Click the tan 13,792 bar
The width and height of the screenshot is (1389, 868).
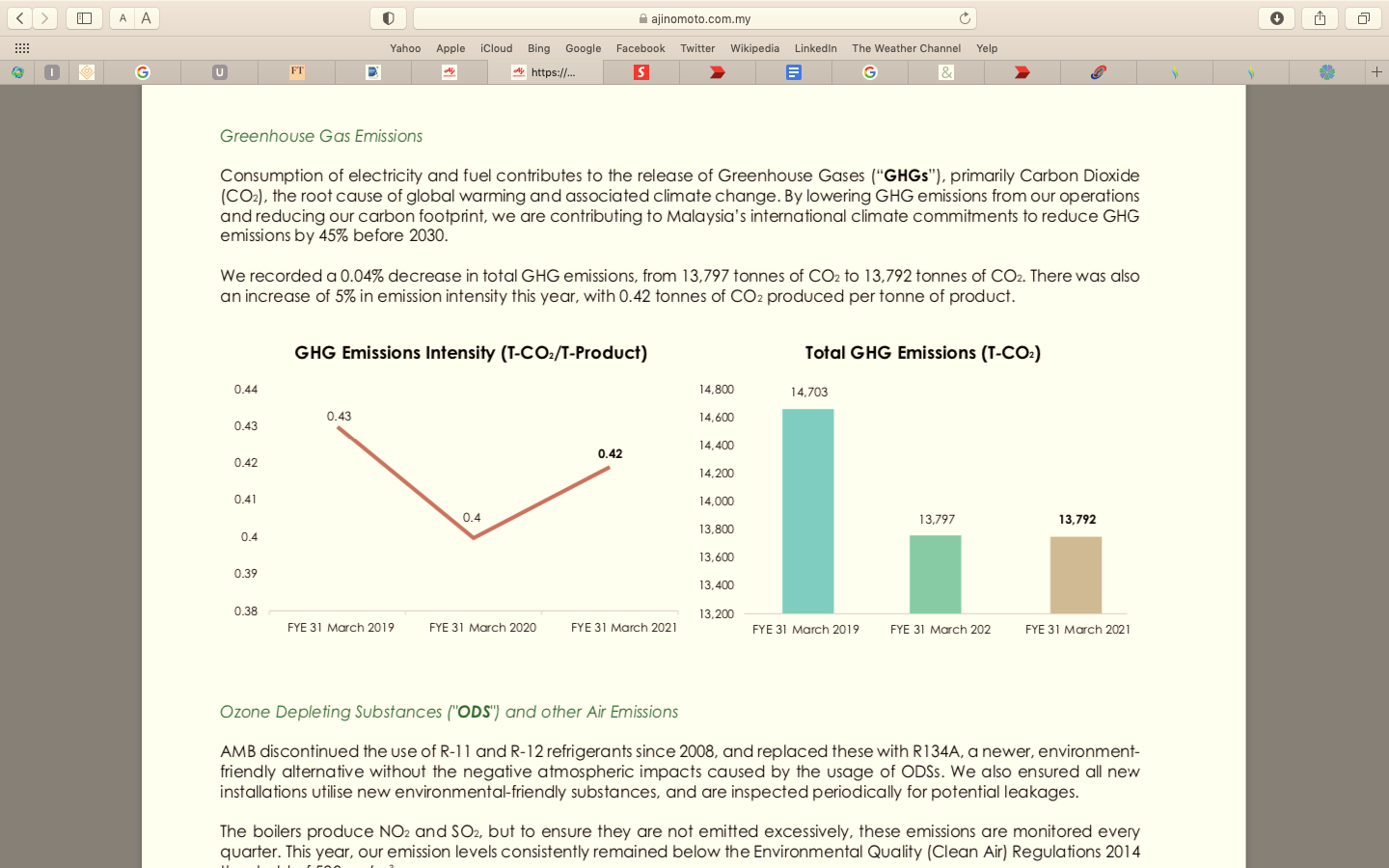tap(1076, 575)
